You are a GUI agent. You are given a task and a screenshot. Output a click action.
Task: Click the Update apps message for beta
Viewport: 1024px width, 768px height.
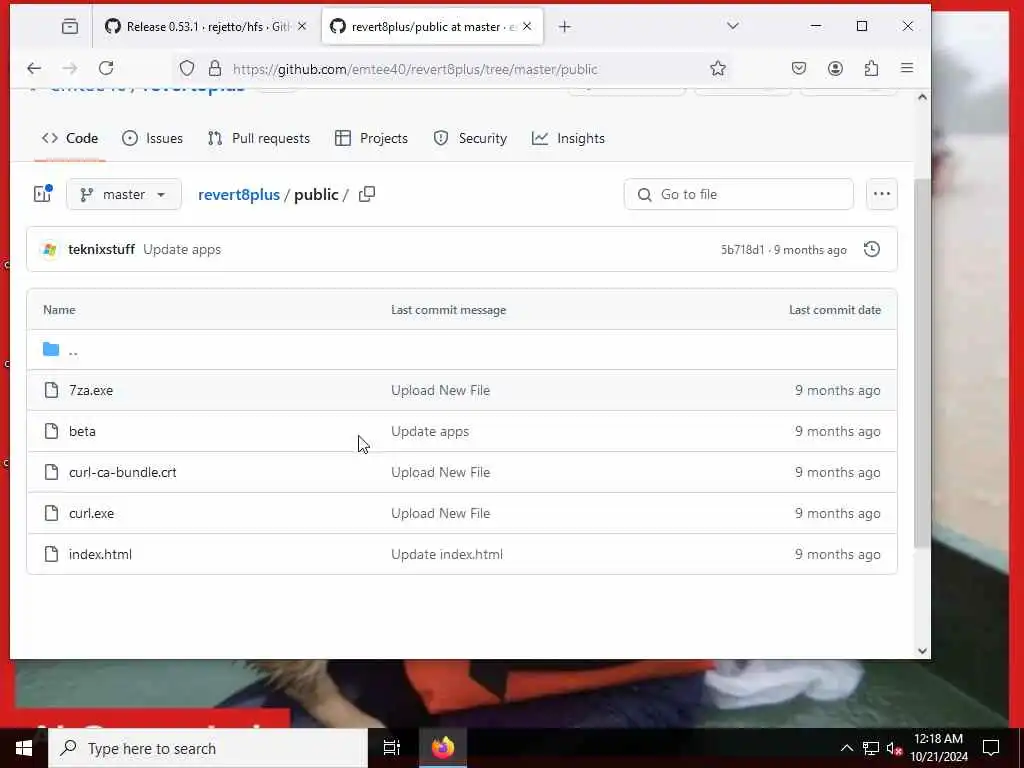pyautogui.click(x=430, y=432)
